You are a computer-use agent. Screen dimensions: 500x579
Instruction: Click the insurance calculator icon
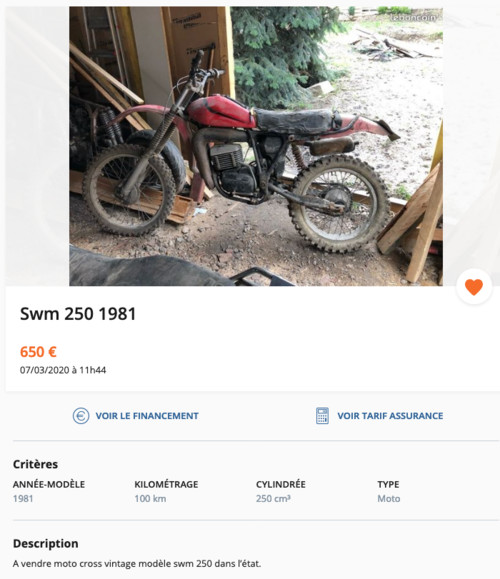pyautogui.click(x=322, y=416)
